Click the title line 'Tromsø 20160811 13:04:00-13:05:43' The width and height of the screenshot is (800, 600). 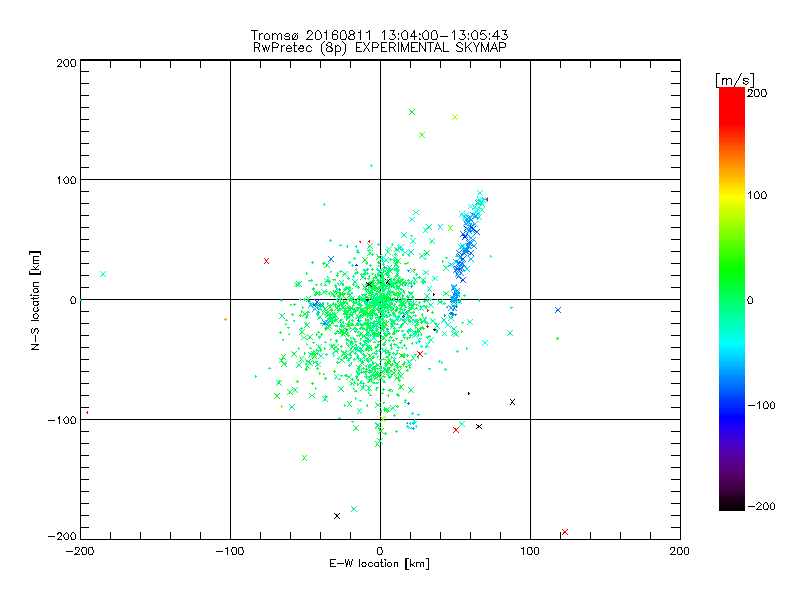point(379,35)
